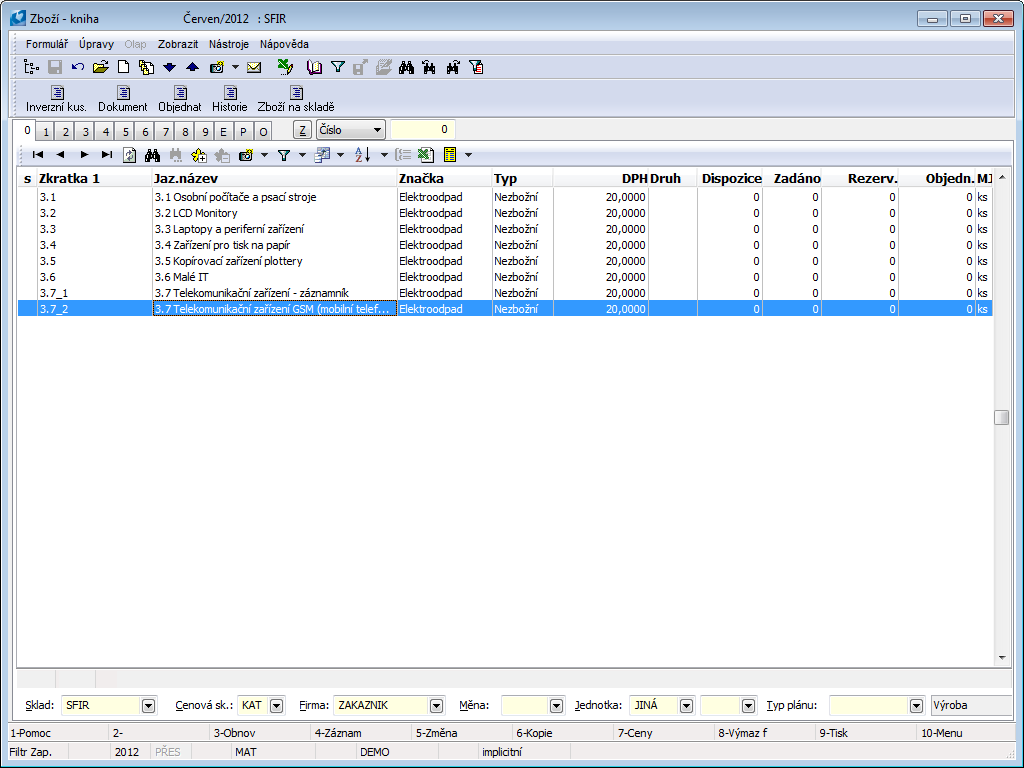Jump to first record navigation arrow
The height and width of the screenshot is (768, 1024).
(38, 155)
